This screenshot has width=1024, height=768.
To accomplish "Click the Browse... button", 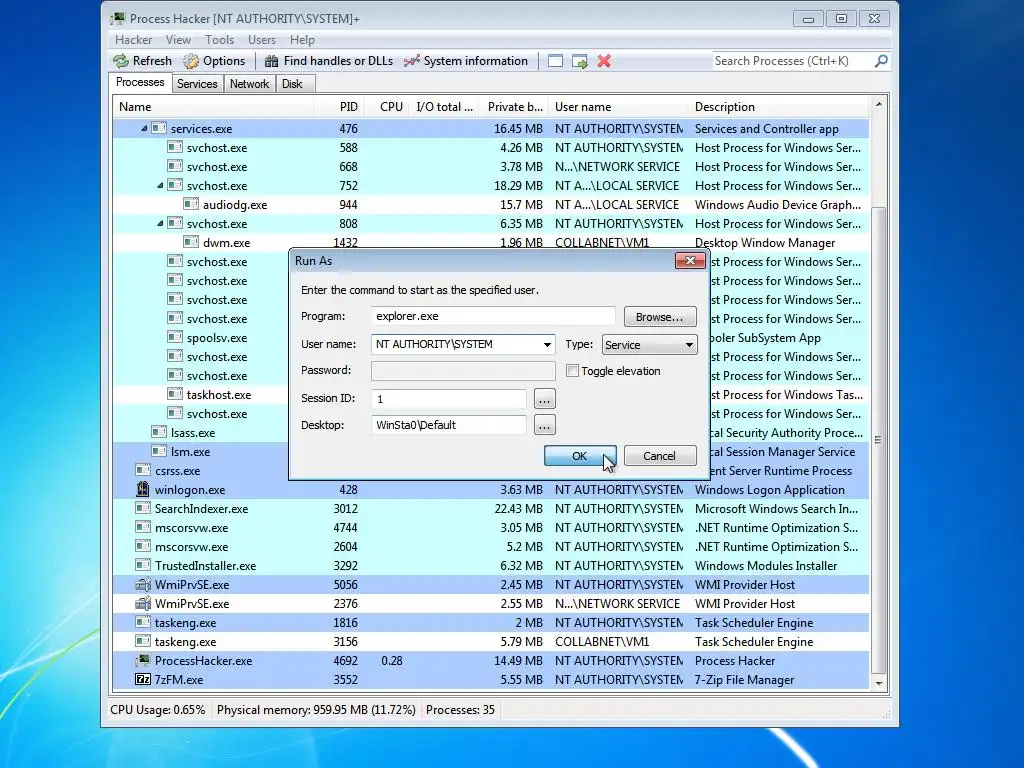I will tap(660, 317).
